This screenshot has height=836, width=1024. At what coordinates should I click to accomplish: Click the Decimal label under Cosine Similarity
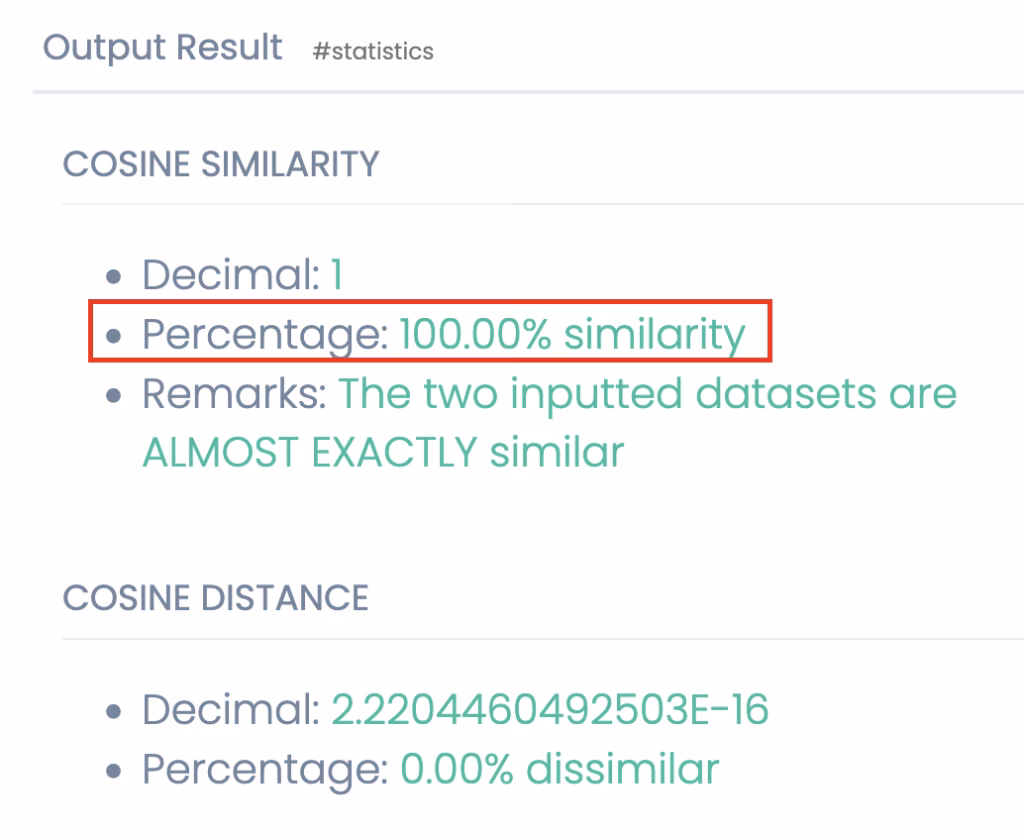coord(231,274)
